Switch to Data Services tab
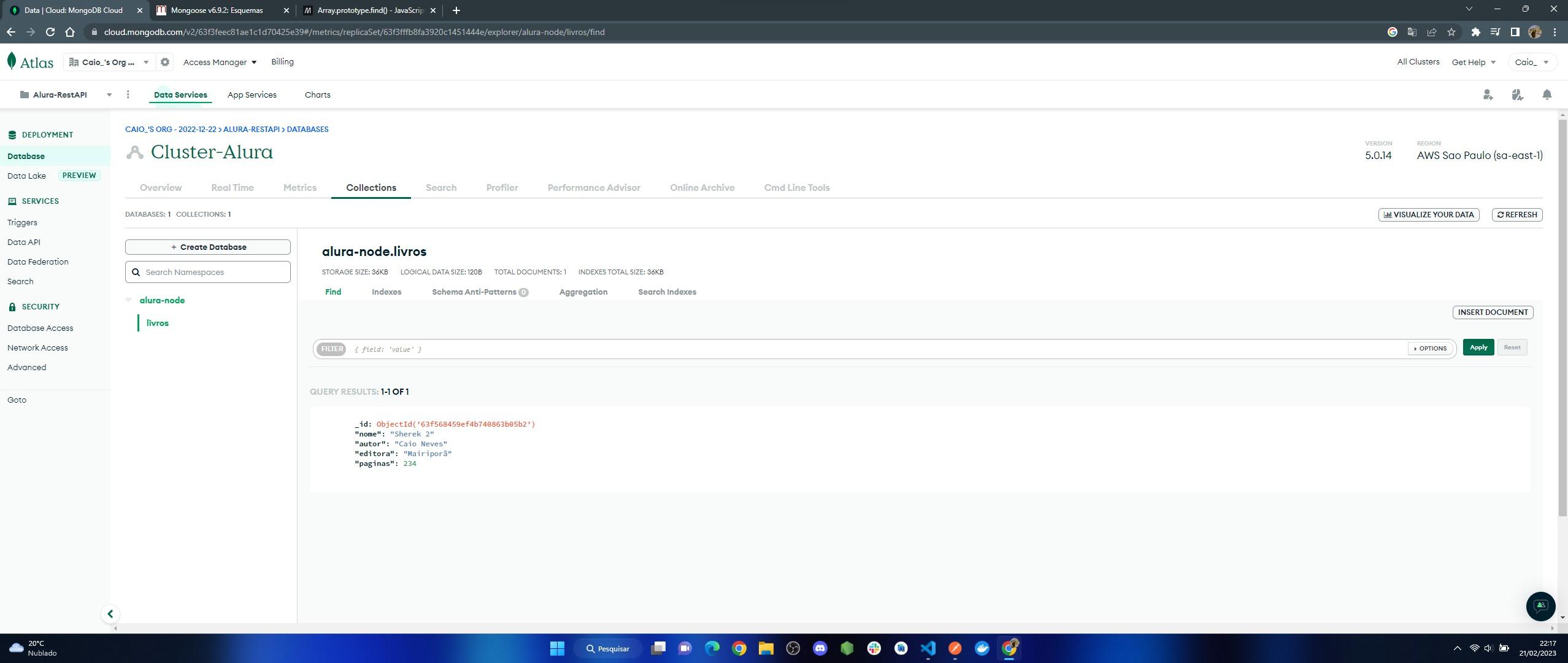This screenshot has height=663, width=1568. pos(180,95)
